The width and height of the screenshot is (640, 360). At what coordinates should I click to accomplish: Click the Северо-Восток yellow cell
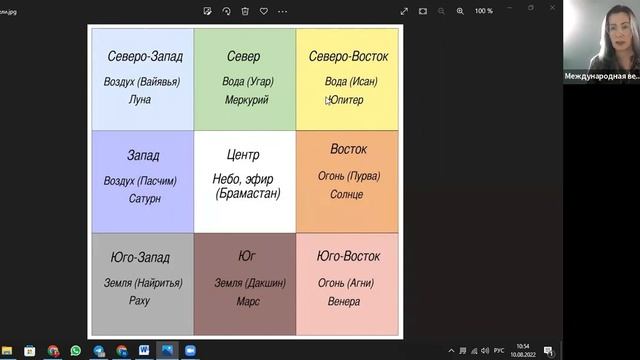tap(347, 79)
